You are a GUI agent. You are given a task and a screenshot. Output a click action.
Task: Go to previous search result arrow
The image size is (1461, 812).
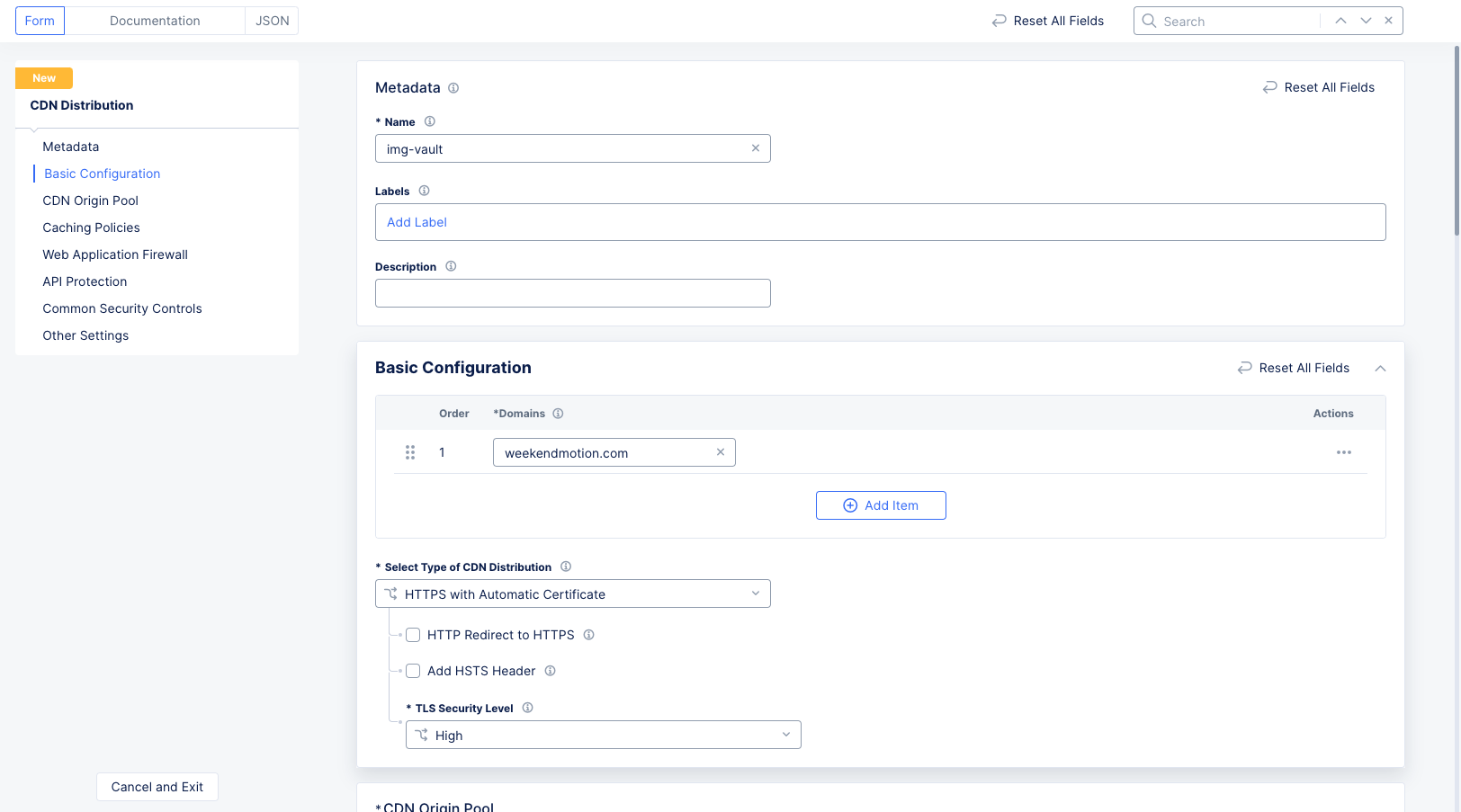tap(1340, 21)
